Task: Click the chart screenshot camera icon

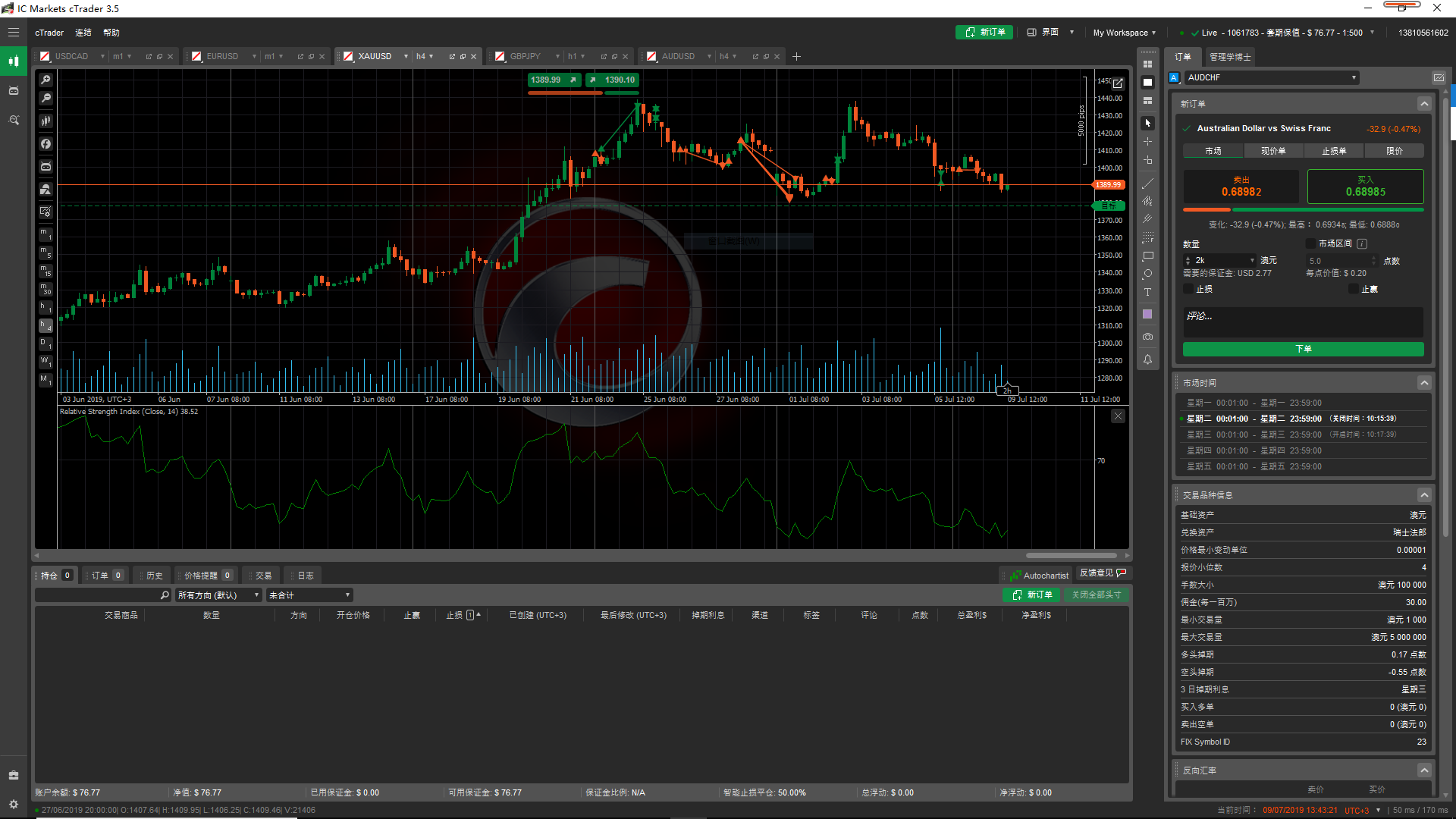Action: tap(1147, 337)
